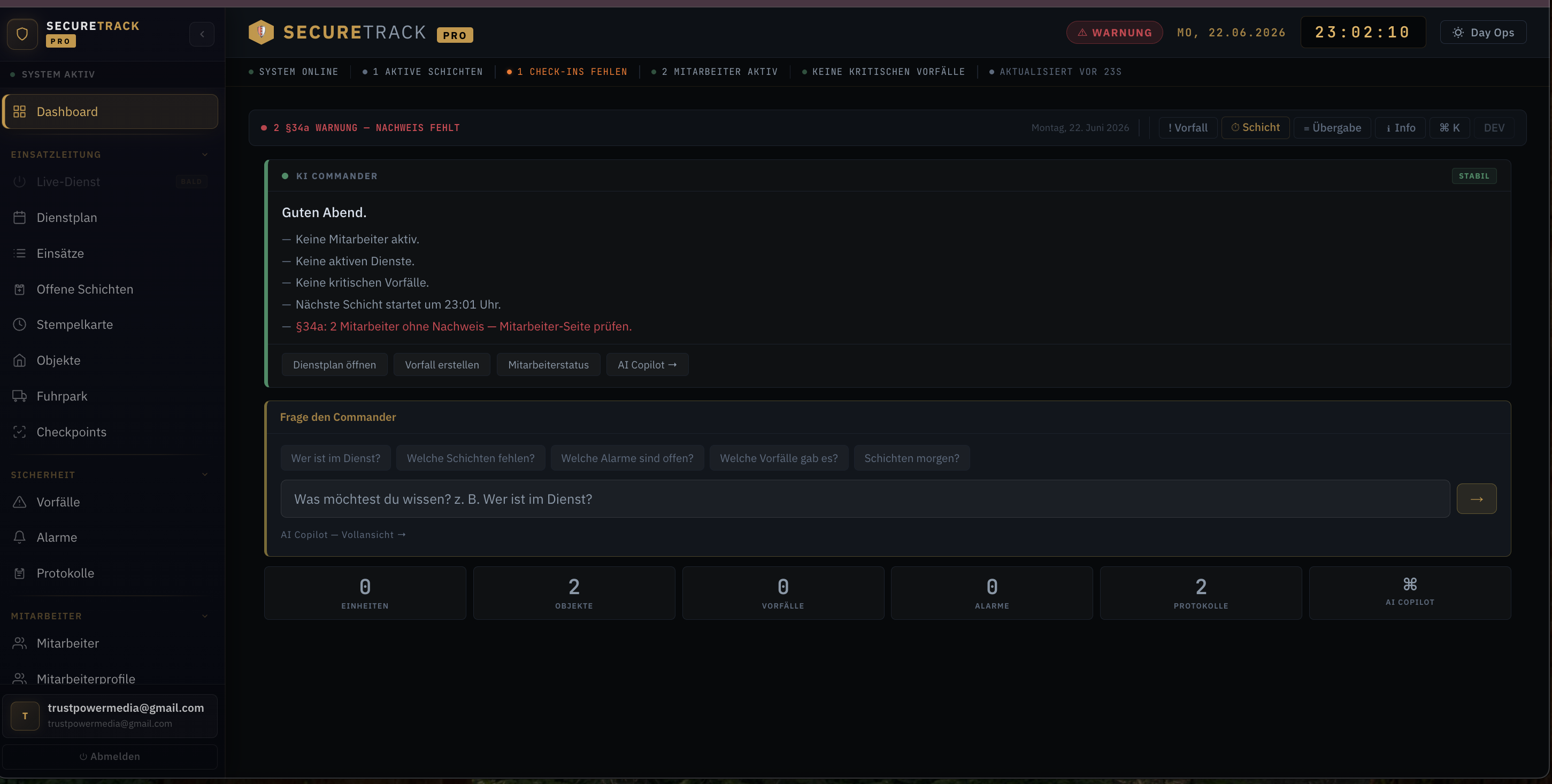
Task: Click the Einsätze list icon
Action: [x=19, y=253]
